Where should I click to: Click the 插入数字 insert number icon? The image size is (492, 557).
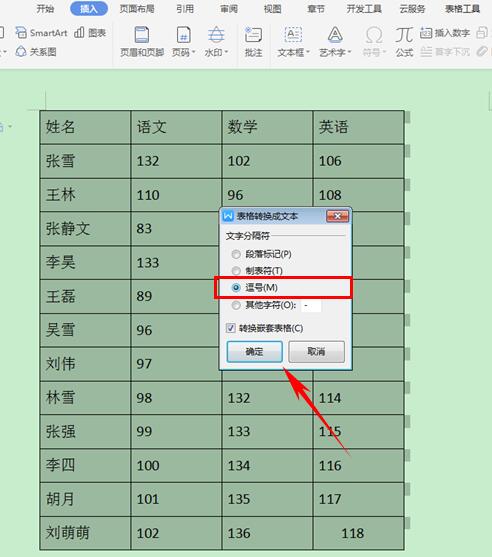(445, 33)
